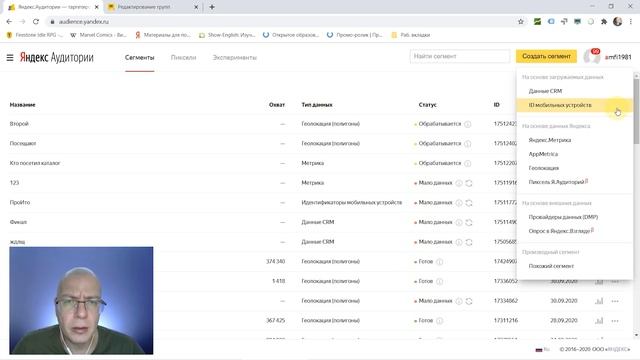Click info icon in Посещают row
Viewport: 640px width, 360px height.
coord(468,144)
